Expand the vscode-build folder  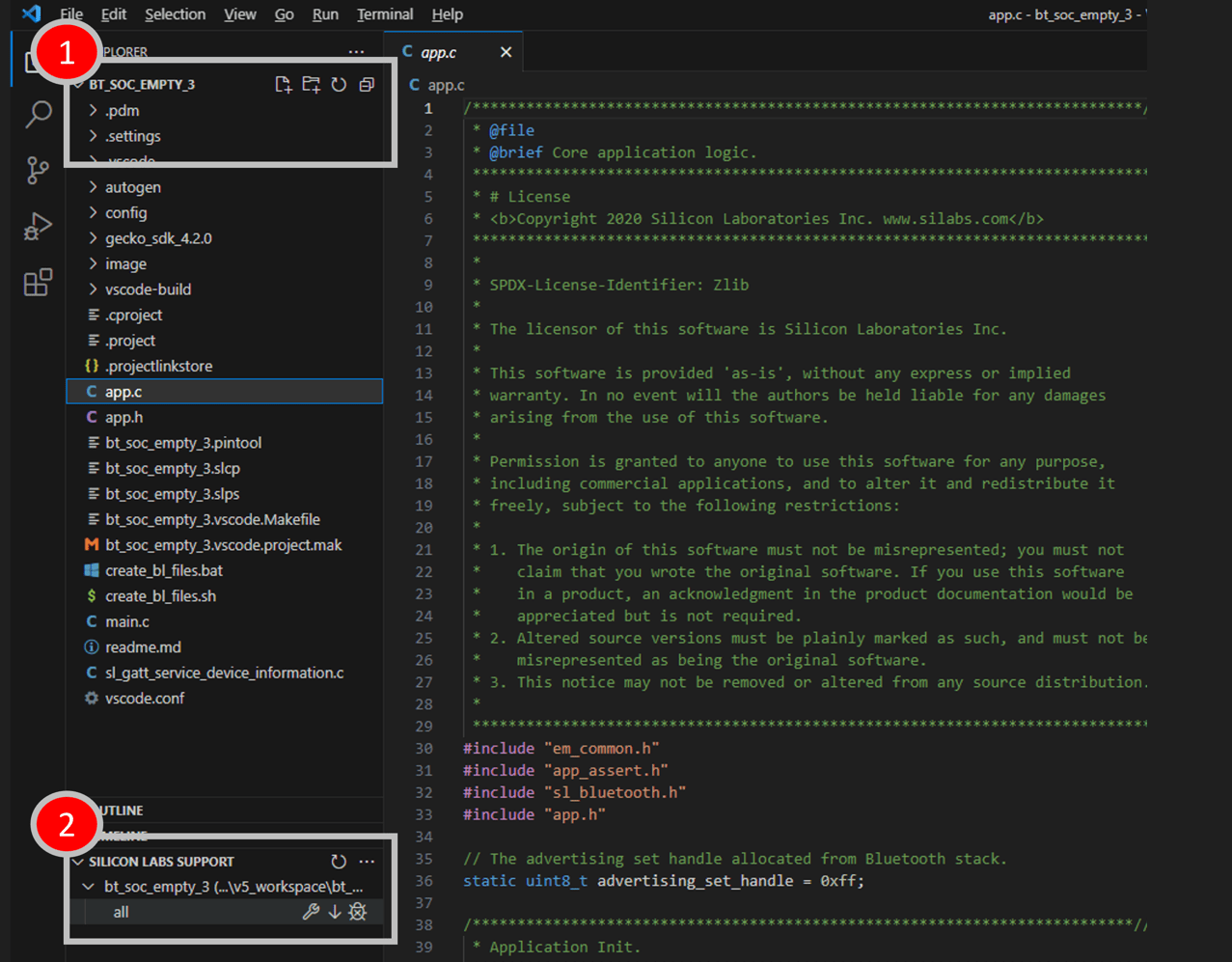click(x=148, y=289)
